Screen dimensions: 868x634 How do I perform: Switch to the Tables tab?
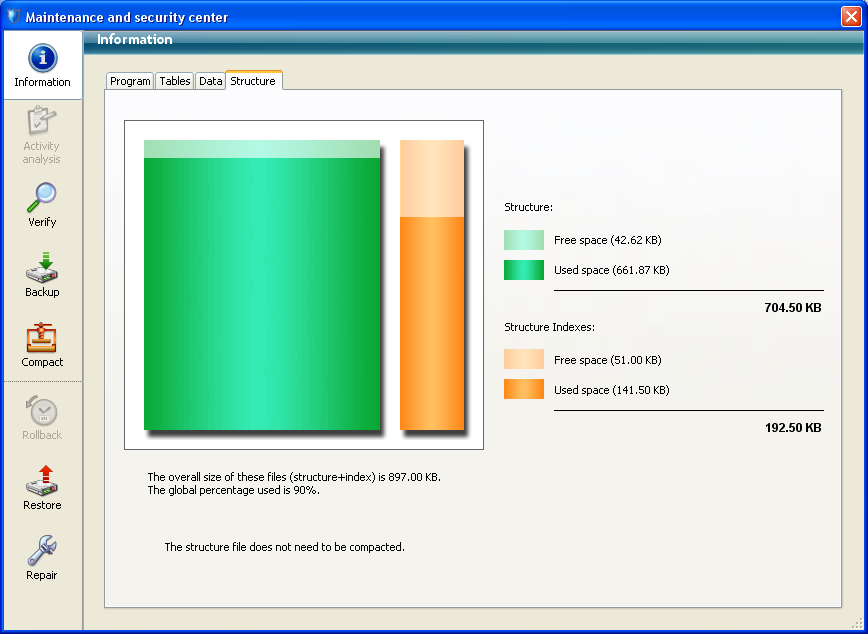point(175,81)
